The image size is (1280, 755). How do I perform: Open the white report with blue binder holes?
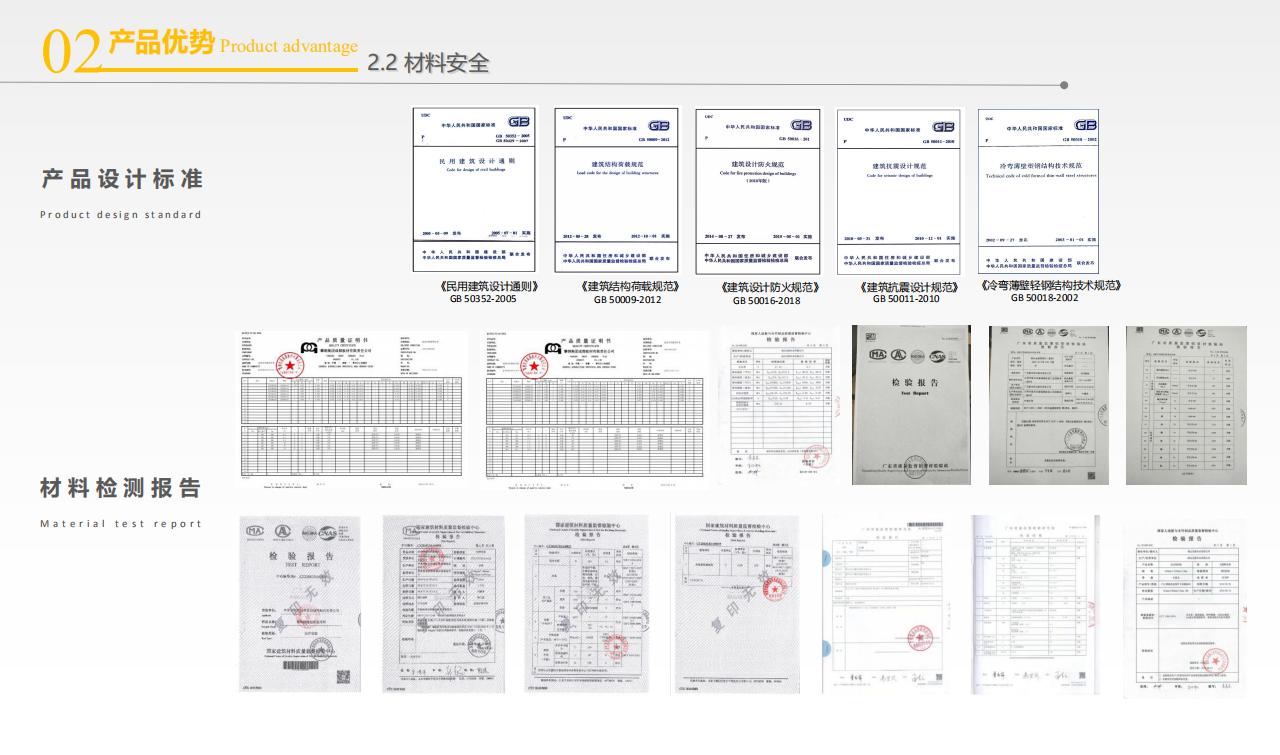(886, 604)
